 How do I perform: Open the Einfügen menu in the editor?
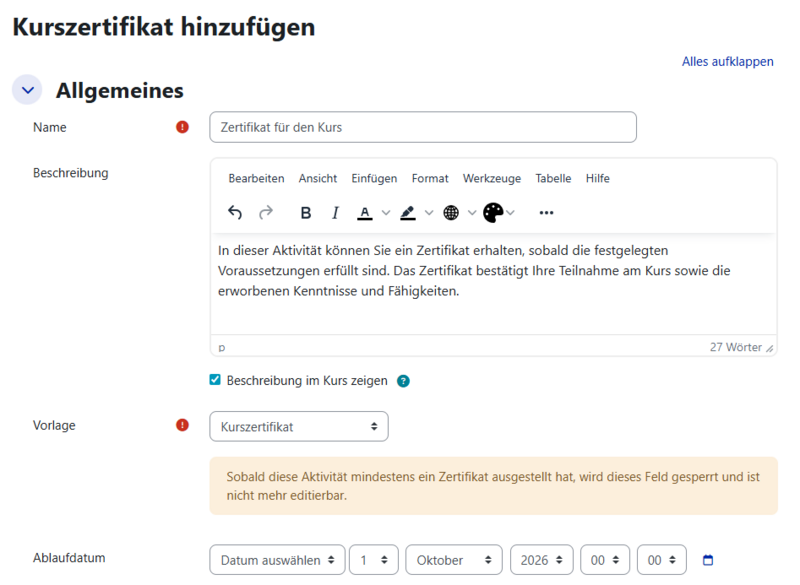(373, 178)
